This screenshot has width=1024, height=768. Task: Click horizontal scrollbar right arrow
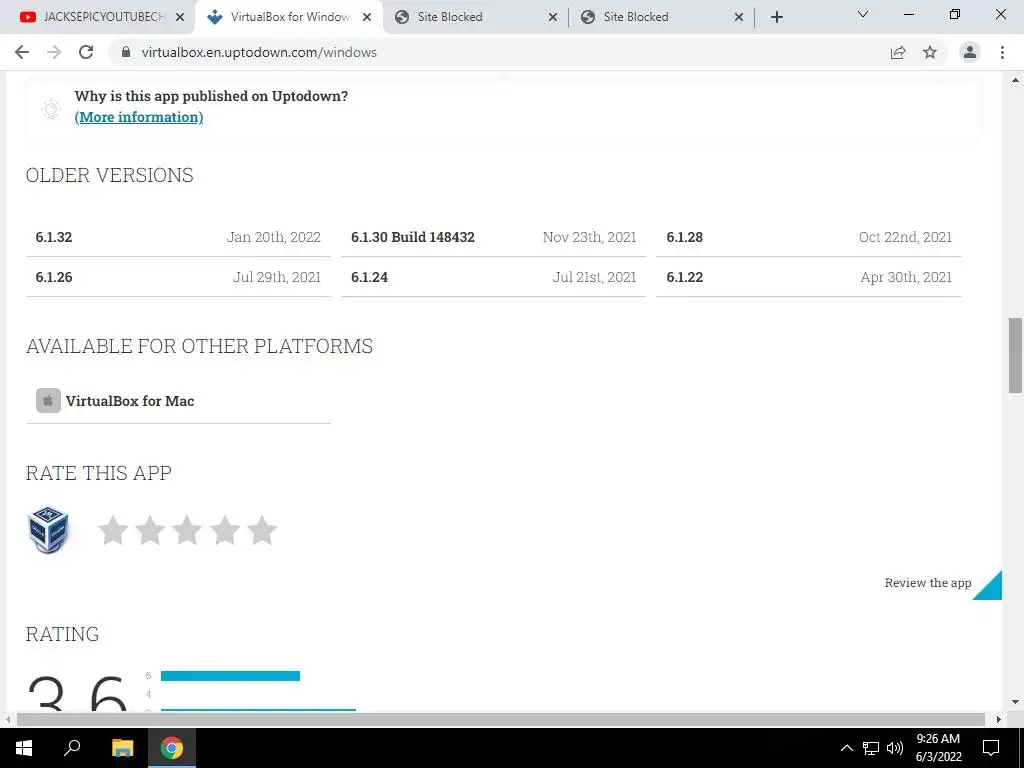[999, 720]
